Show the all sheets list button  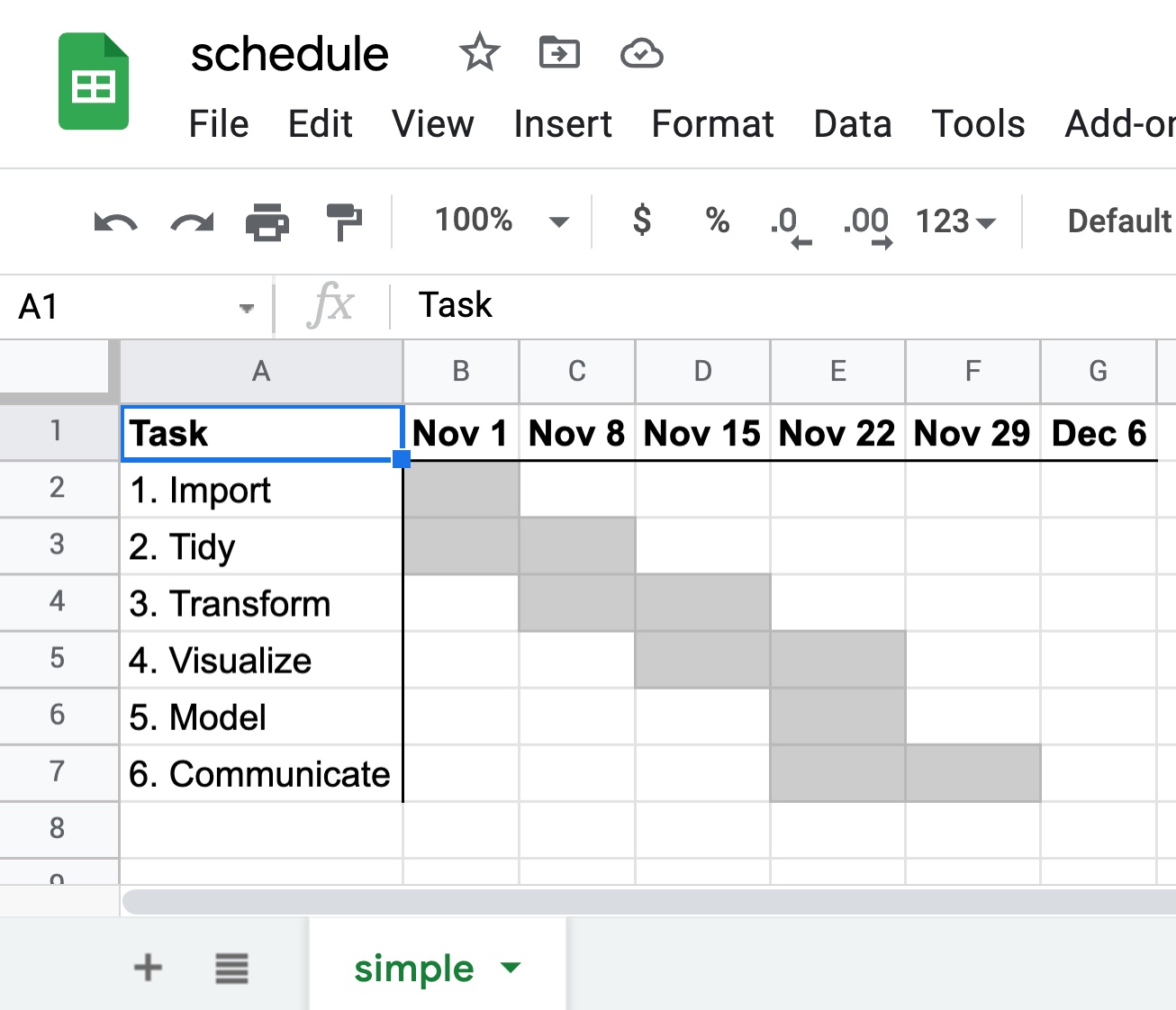point(231,969)
